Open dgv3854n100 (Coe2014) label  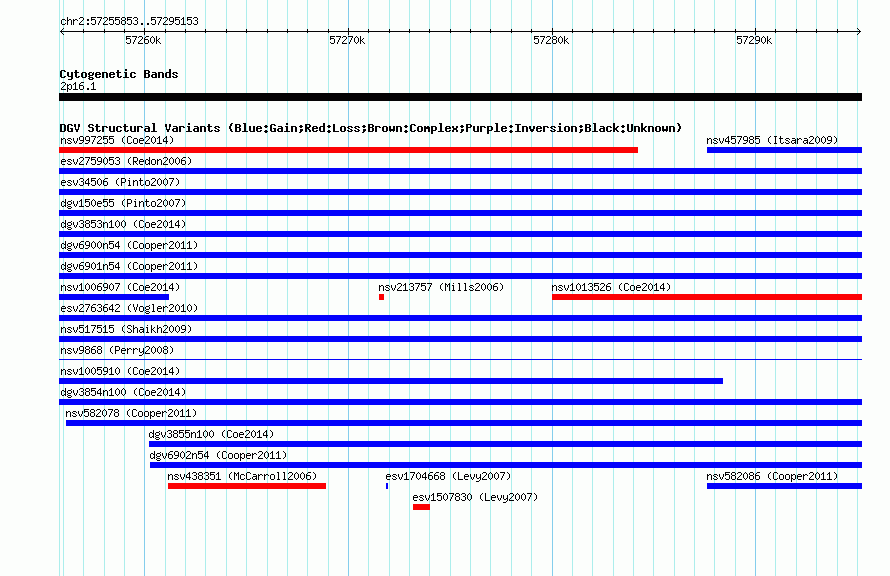click(x=123, y=392)
